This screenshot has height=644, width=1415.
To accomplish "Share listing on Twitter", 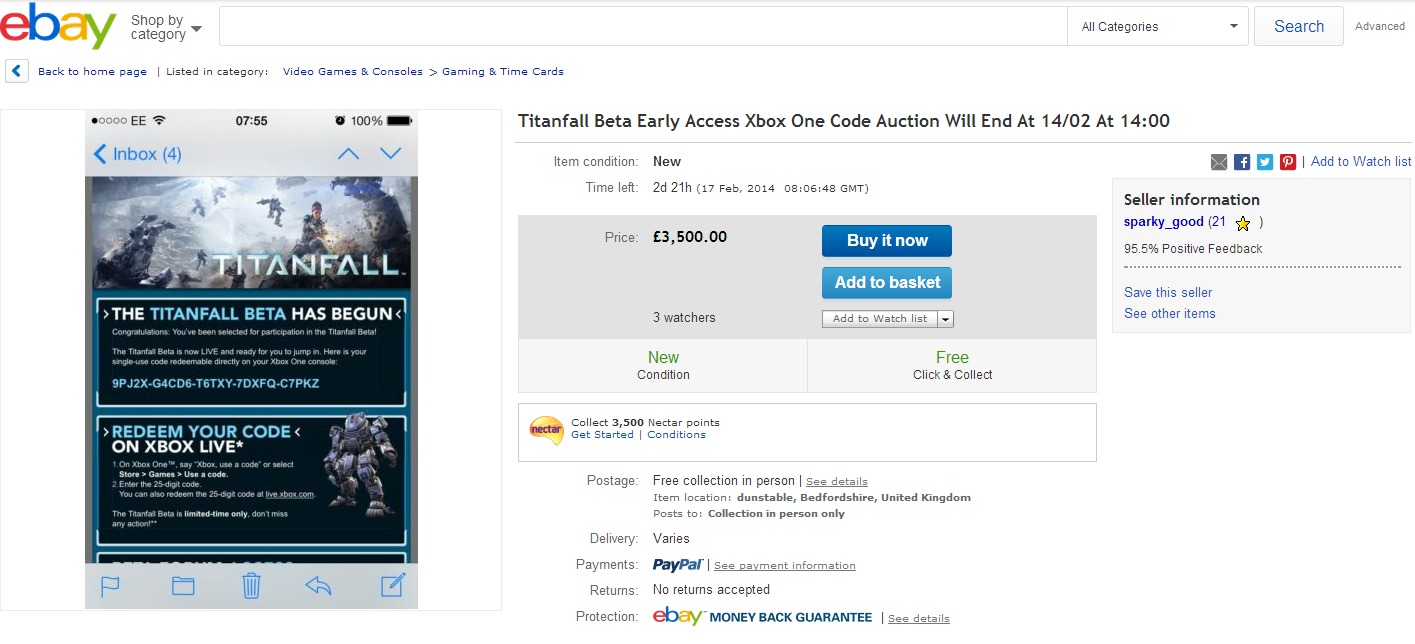I will click(x=1265, y=162).
